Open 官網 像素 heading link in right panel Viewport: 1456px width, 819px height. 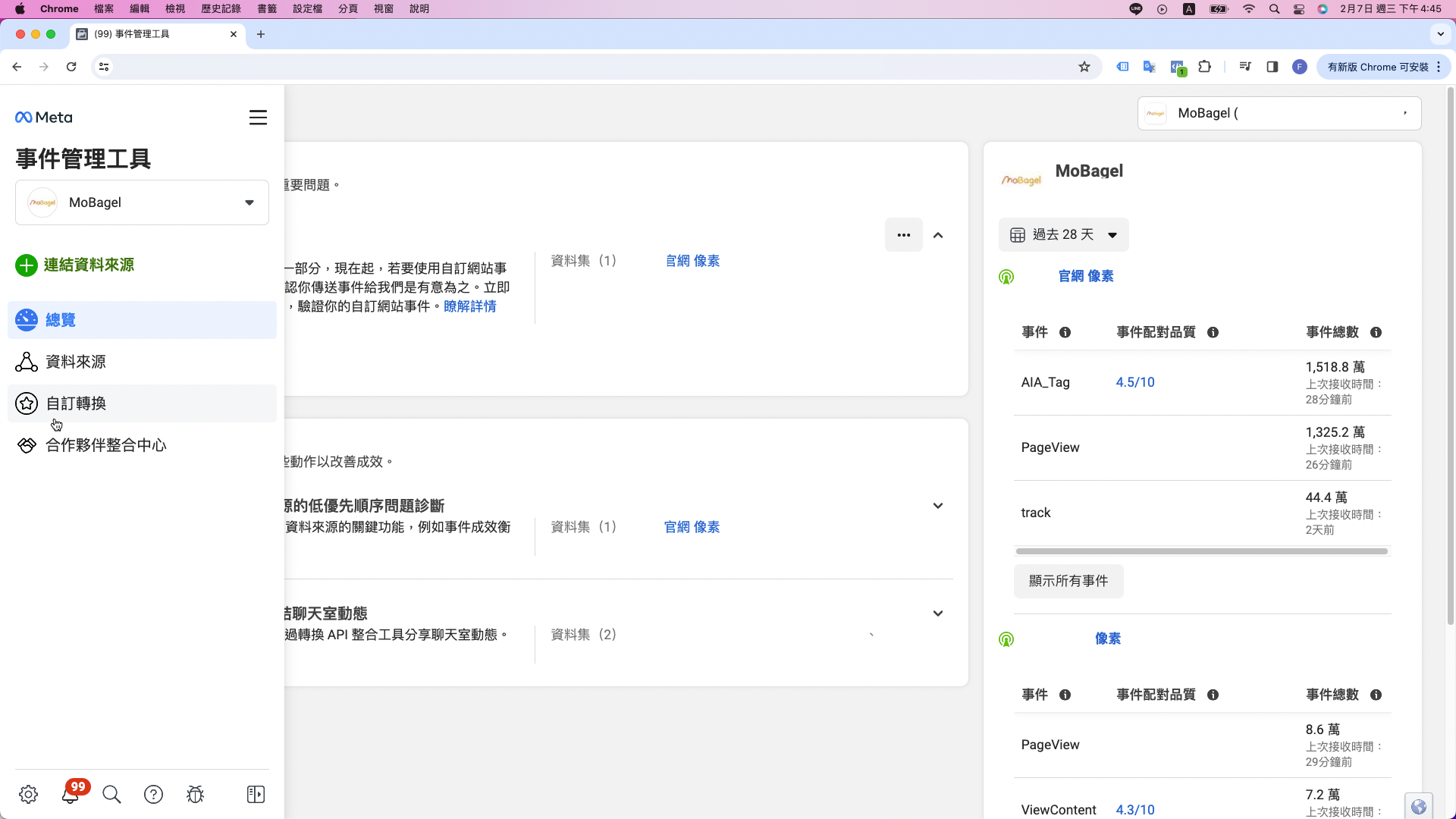point(1086,276)
